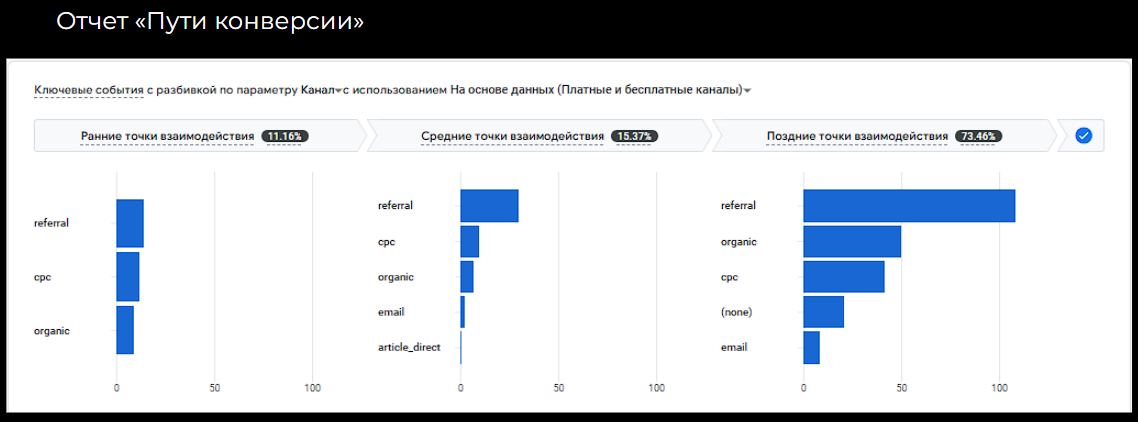
Task: Click the (none) bar in late touchpoints chart
Action: coord(823,312)
